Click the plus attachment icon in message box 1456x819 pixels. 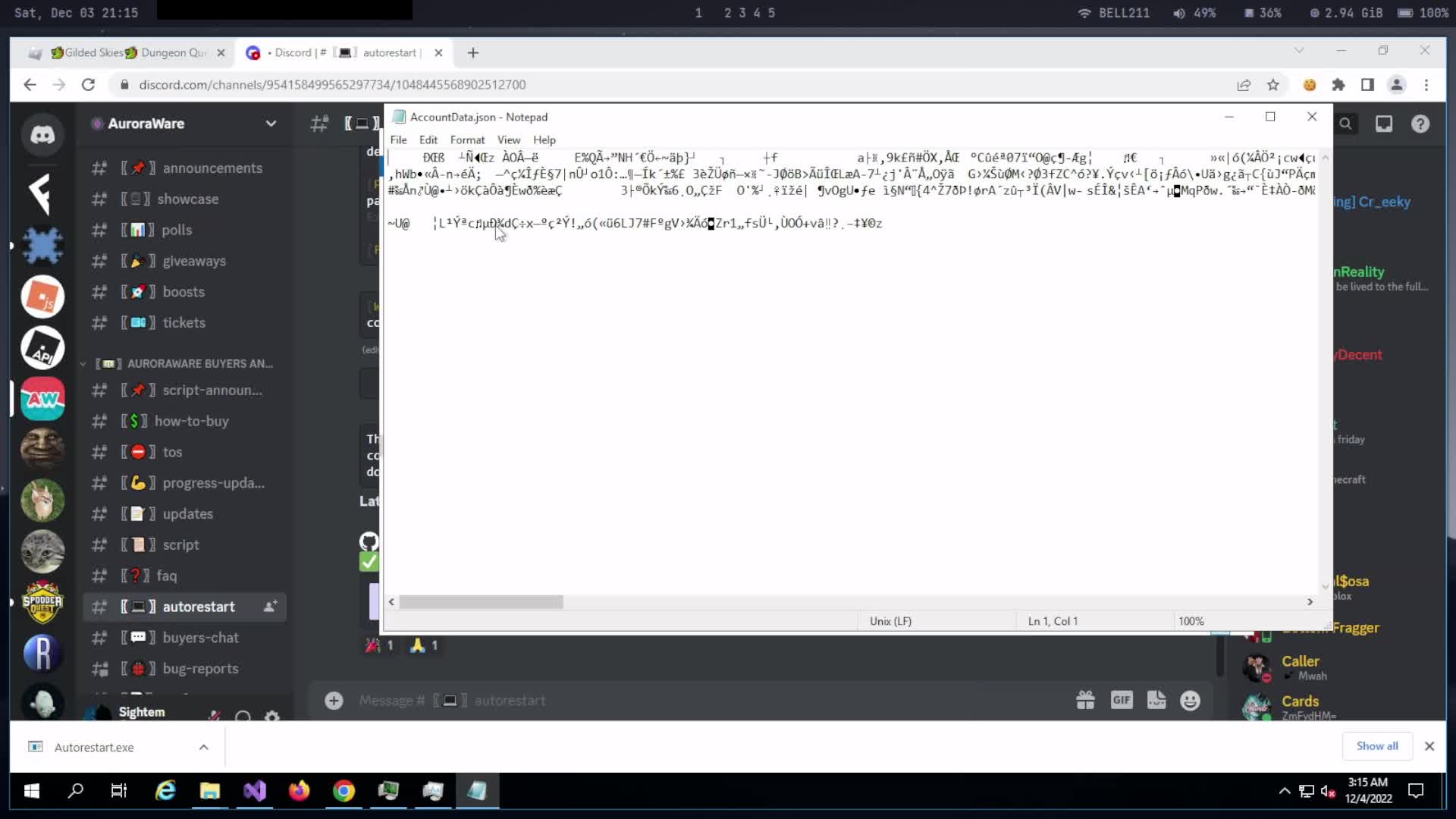click(x=334, y=700)
